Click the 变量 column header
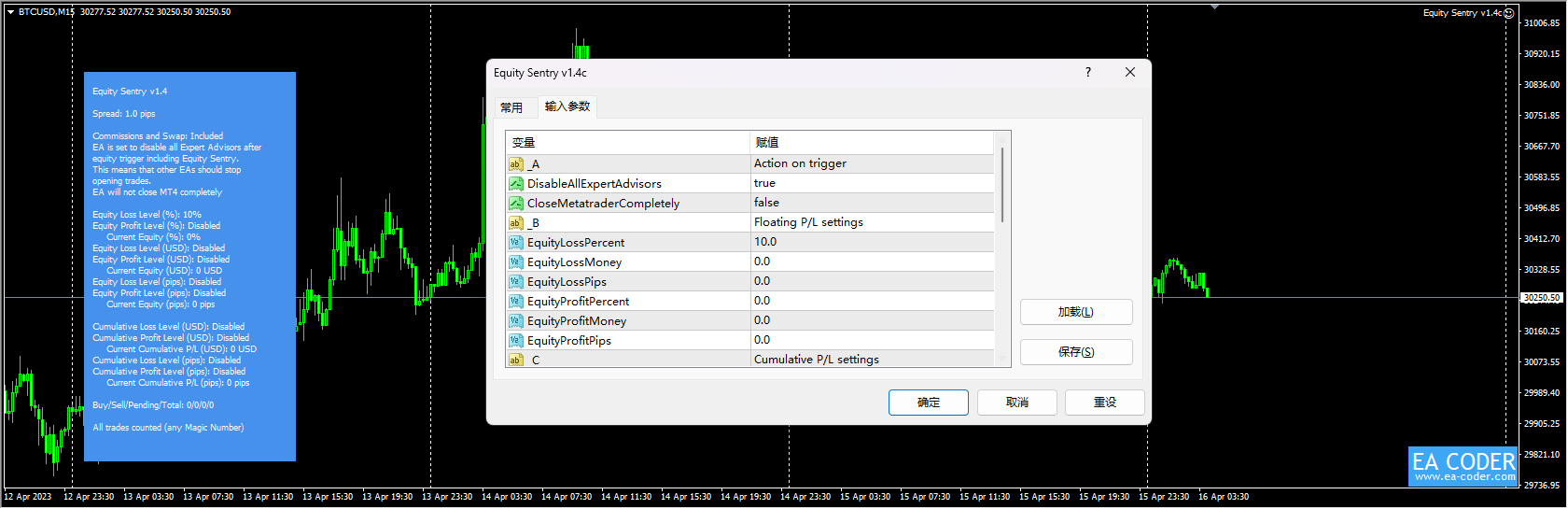 coord(628,142)
